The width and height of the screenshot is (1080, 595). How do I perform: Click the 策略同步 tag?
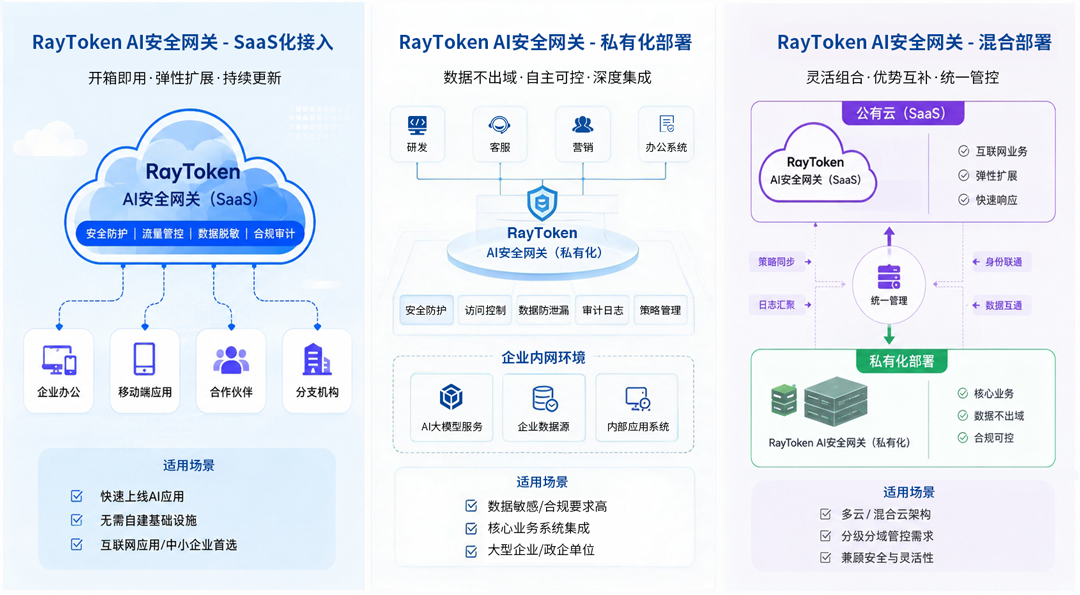(x=779, y=262)
